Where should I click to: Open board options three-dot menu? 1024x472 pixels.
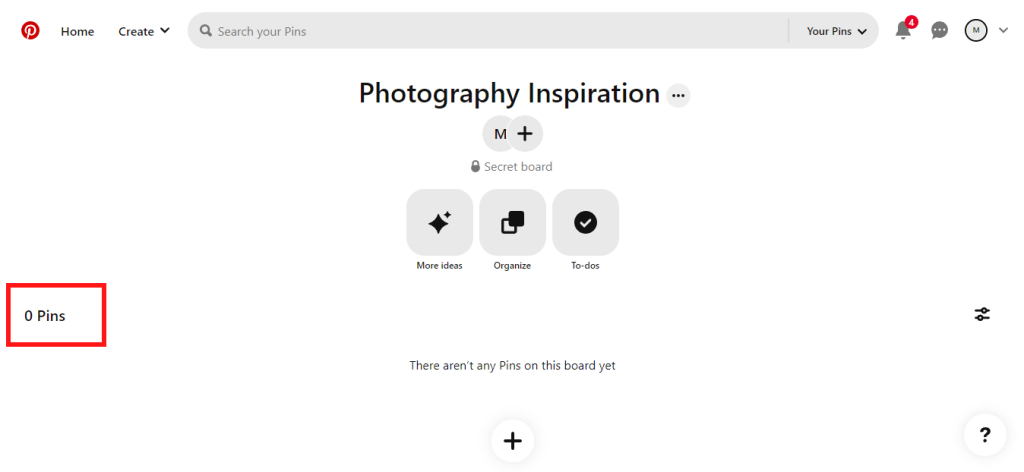pyautogui.click(x=679, y=96)
